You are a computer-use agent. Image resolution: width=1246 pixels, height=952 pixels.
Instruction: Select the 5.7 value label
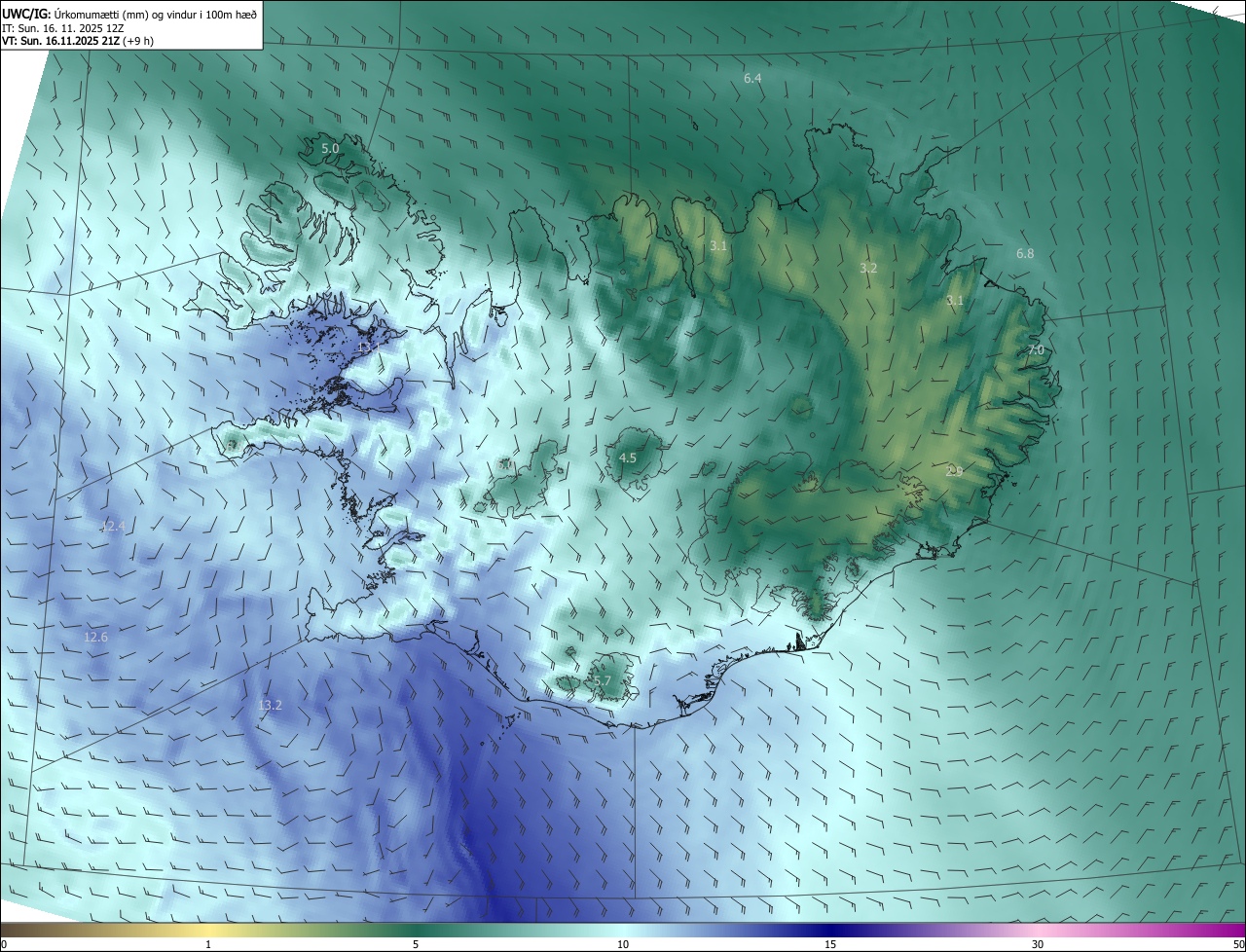click(601, 681)
